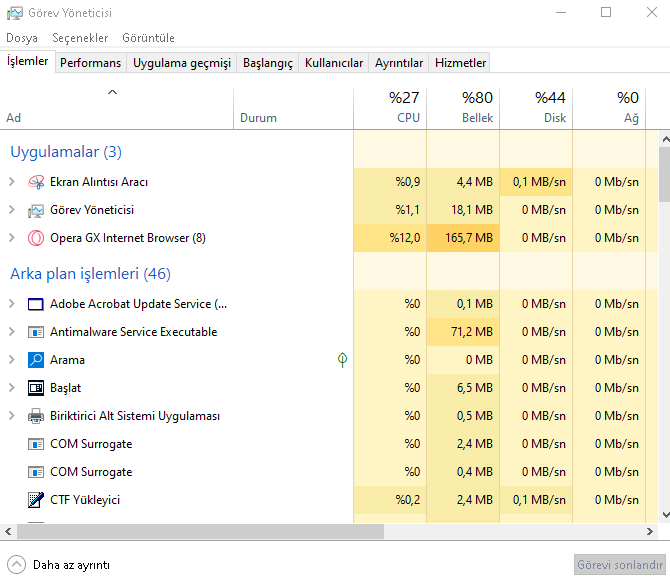Click the Antimalware Service Executable icon
The width and height of the screenshot is (670, 587).
coord(36,332)
